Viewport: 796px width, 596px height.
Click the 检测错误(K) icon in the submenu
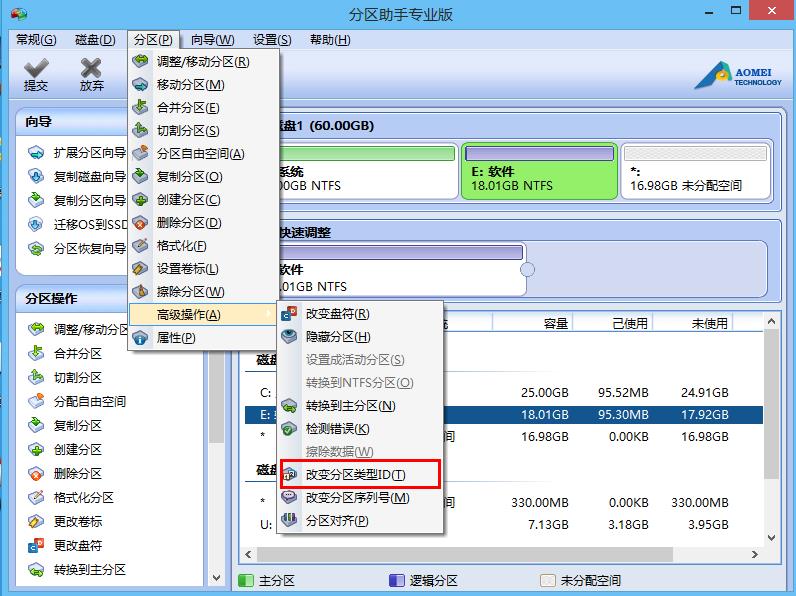289,428
